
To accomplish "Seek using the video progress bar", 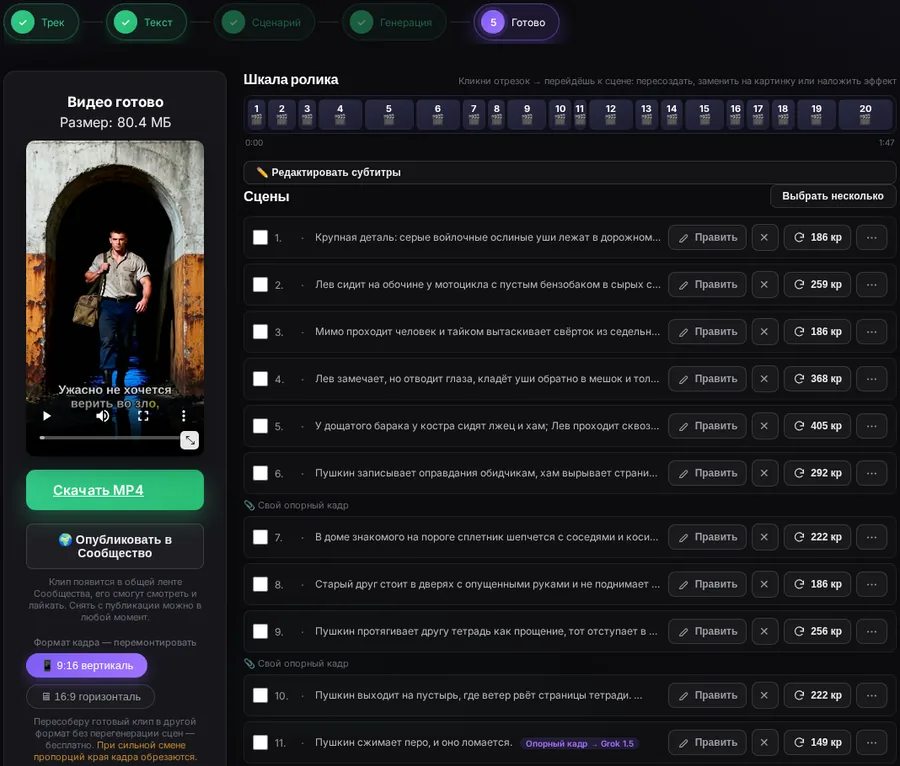I will [110, 438].
